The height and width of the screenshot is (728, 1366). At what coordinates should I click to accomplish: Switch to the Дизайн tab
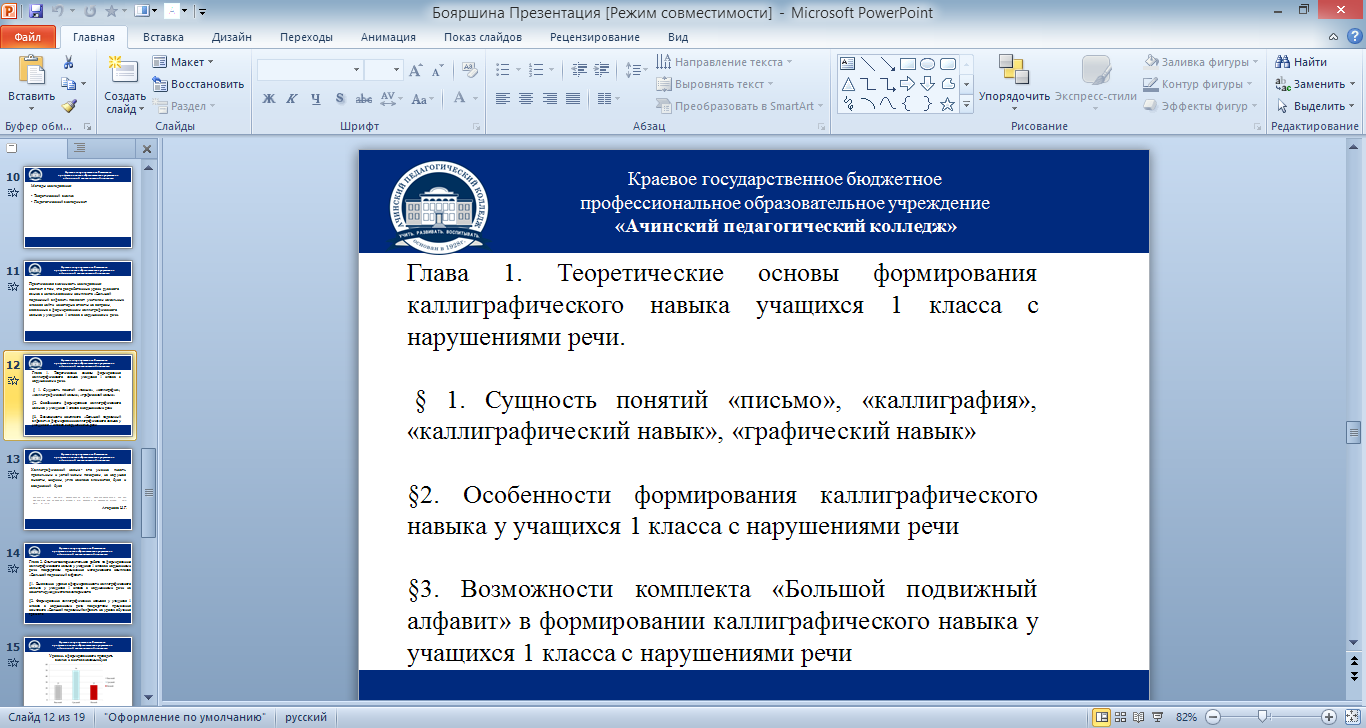click(x=232, y=37)
